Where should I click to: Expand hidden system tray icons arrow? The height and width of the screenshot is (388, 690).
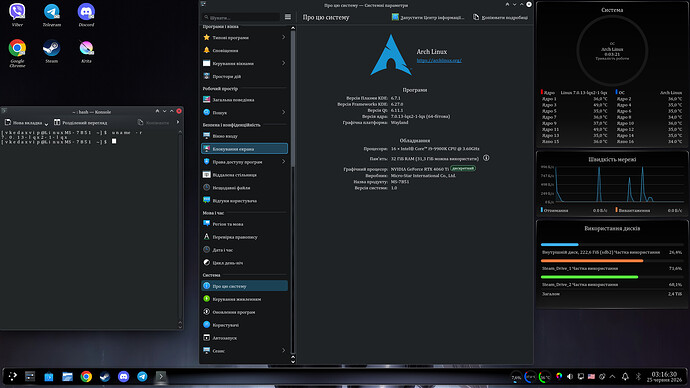point(613,377)
